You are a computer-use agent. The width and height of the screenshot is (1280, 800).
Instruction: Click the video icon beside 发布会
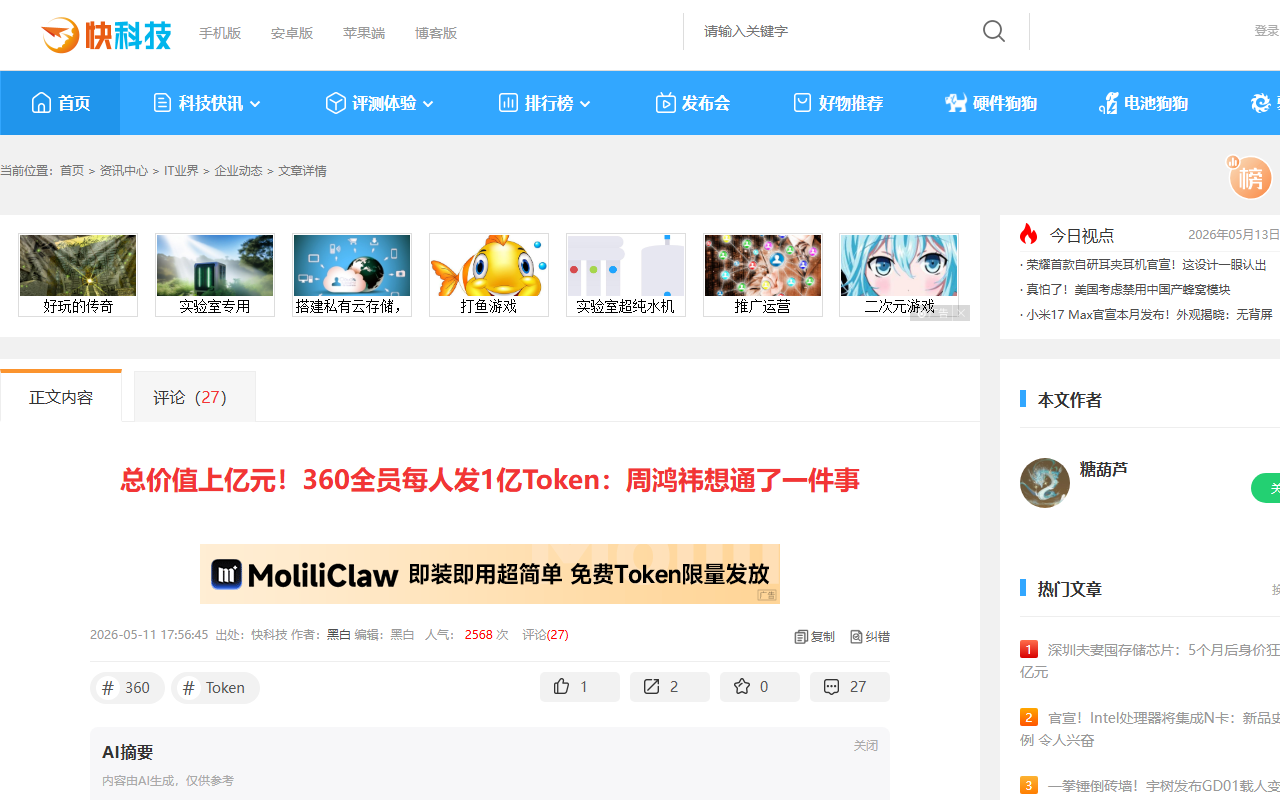[x=666, y=103]
